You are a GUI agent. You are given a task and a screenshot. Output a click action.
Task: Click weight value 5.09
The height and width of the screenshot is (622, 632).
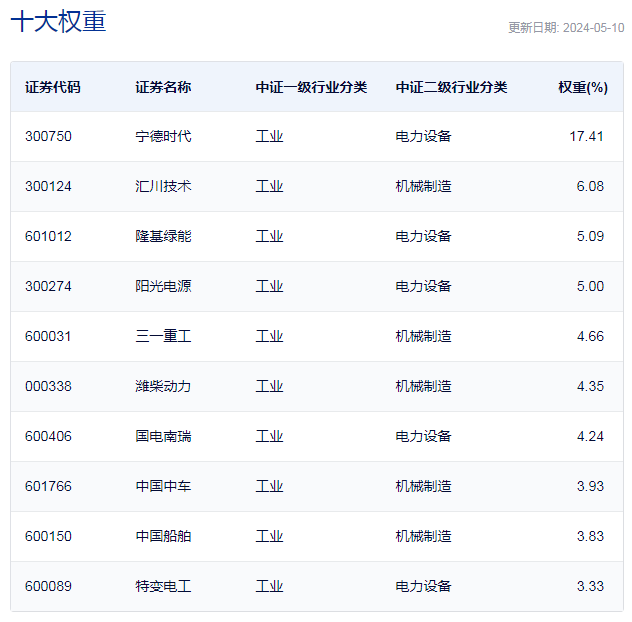pos(590,236)
